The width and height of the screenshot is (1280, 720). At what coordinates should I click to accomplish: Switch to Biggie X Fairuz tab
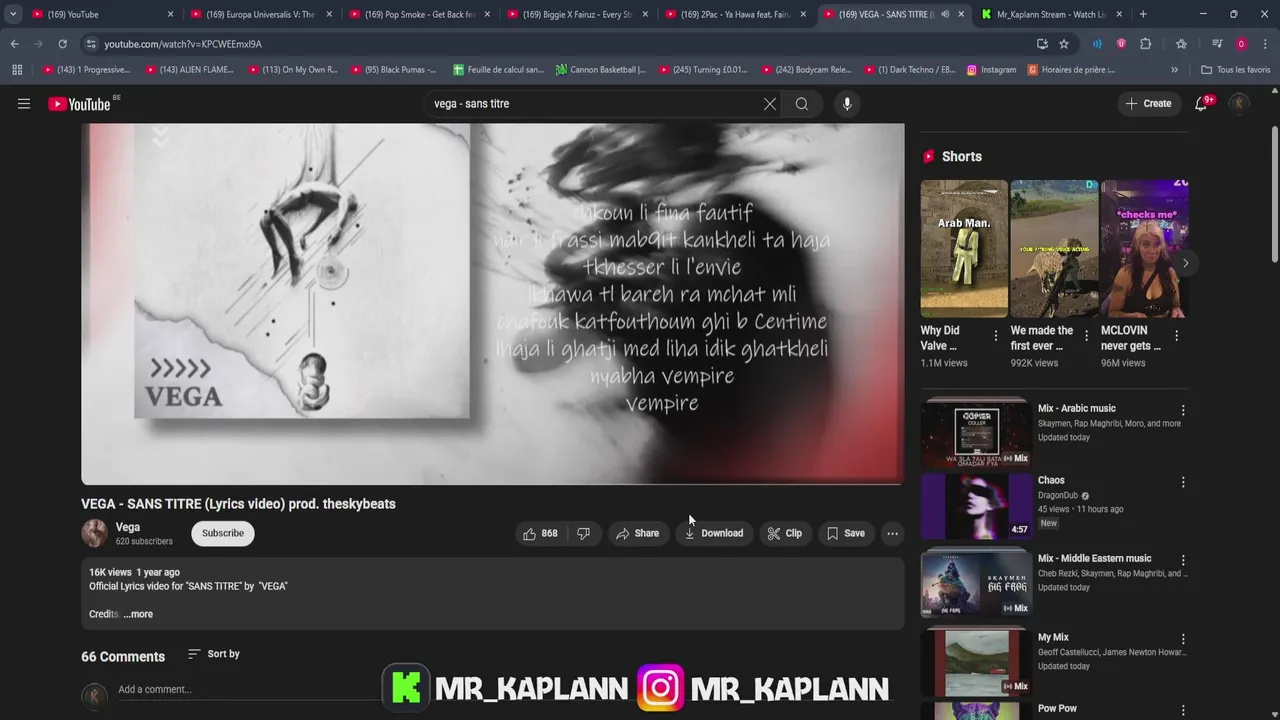click(x=577, y=15)
